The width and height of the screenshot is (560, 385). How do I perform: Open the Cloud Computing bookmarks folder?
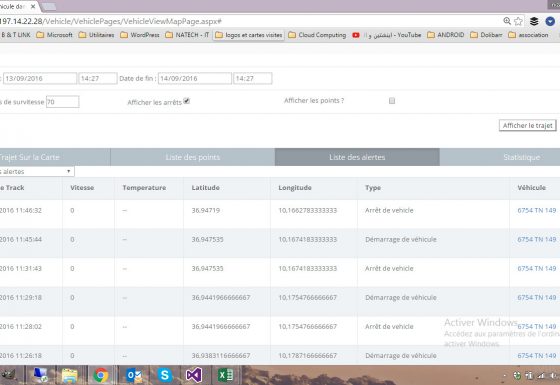click(x=317, y=35)
